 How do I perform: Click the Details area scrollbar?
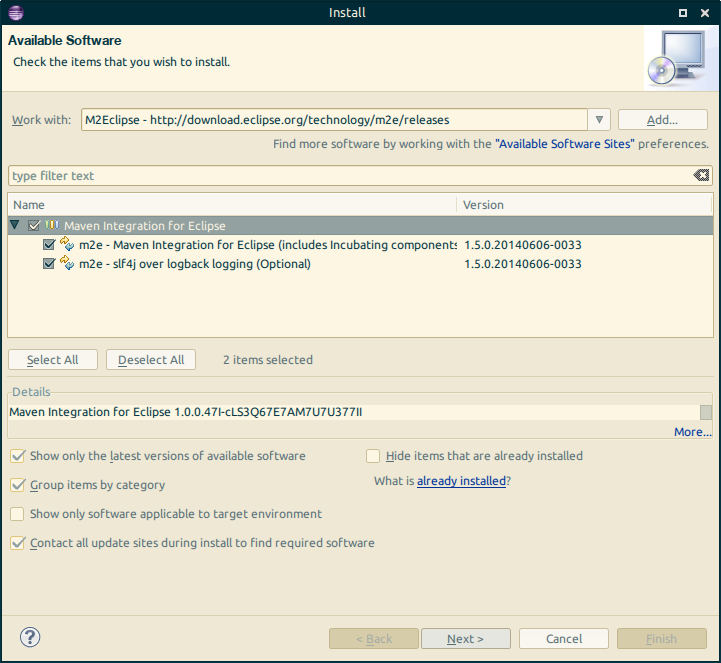click(x=706, y=412)
